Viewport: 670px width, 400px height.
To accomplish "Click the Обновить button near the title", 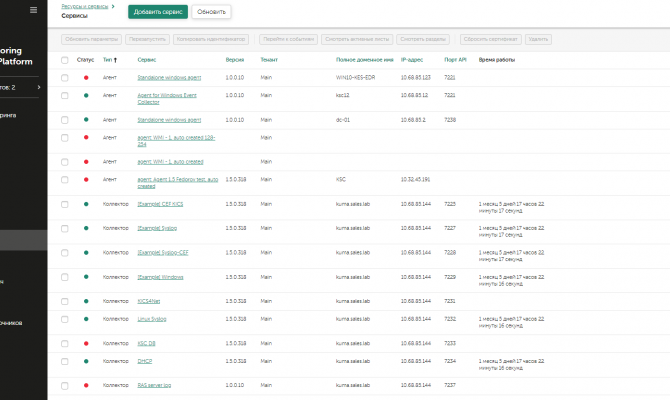I will click(x=212, y=12).
